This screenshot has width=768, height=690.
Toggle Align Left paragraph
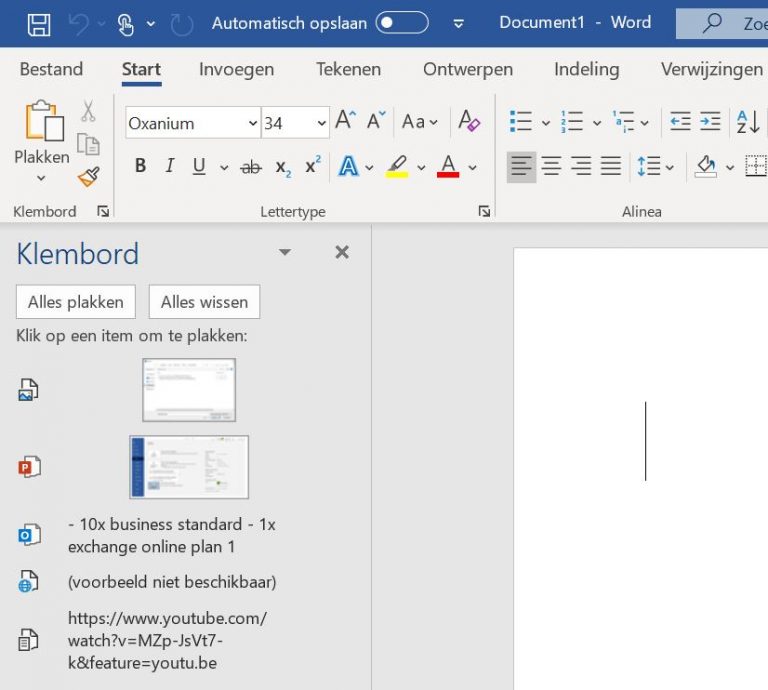521,167
